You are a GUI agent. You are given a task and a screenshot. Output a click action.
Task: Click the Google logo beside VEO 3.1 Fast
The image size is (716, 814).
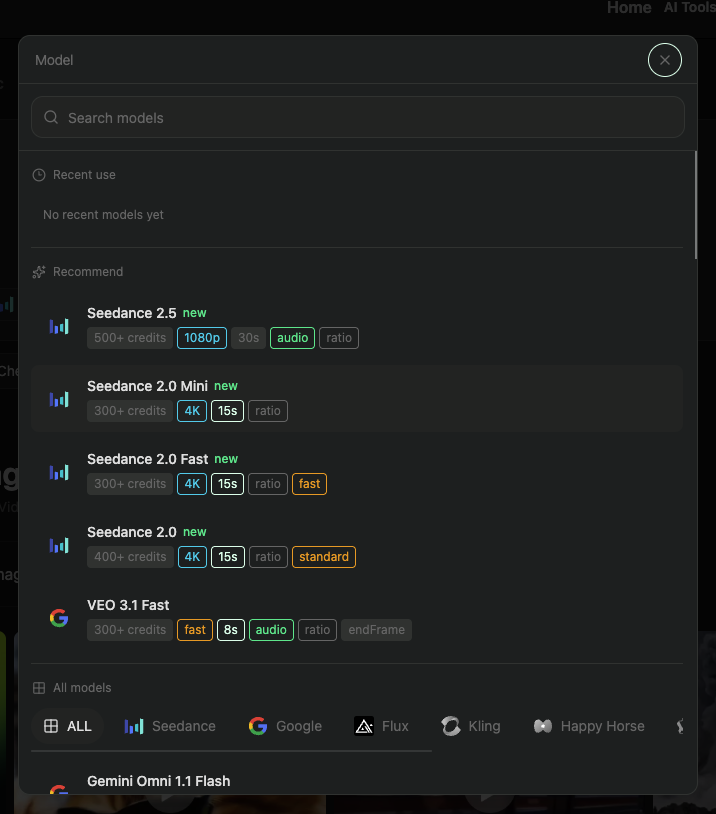59,618
